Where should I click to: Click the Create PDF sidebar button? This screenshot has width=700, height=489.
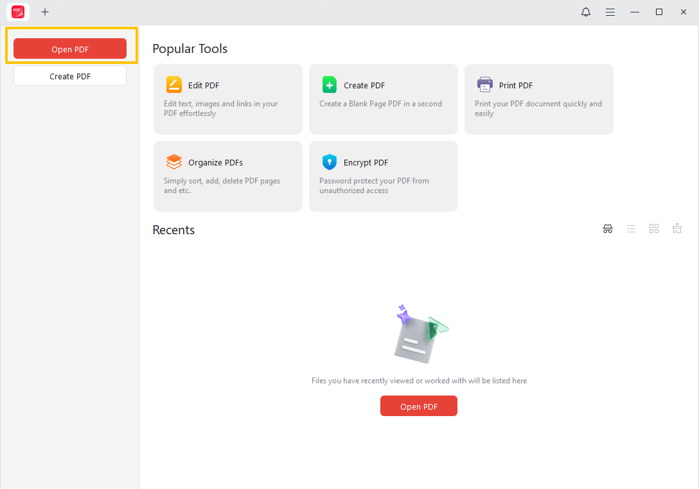click(x=70, y=76)
